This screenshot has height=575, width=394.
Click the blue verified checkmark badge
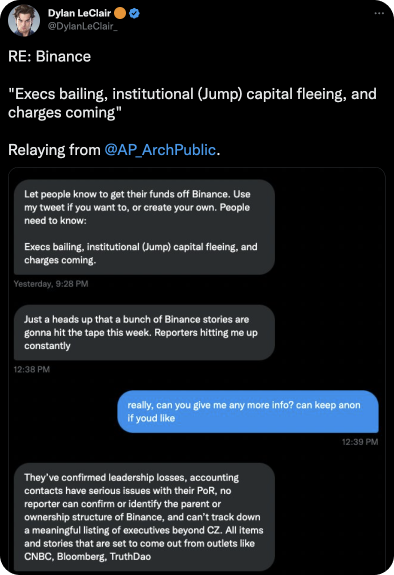click(135, 14)
